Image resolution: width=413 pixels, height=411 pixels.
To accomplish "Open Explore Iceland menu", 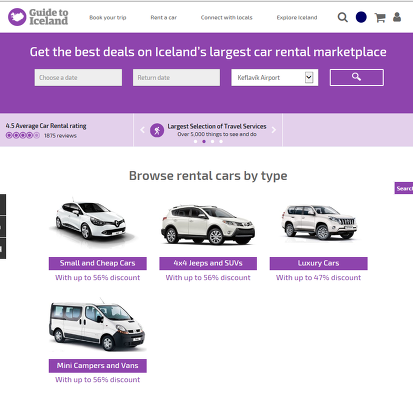I will point(297,17).
